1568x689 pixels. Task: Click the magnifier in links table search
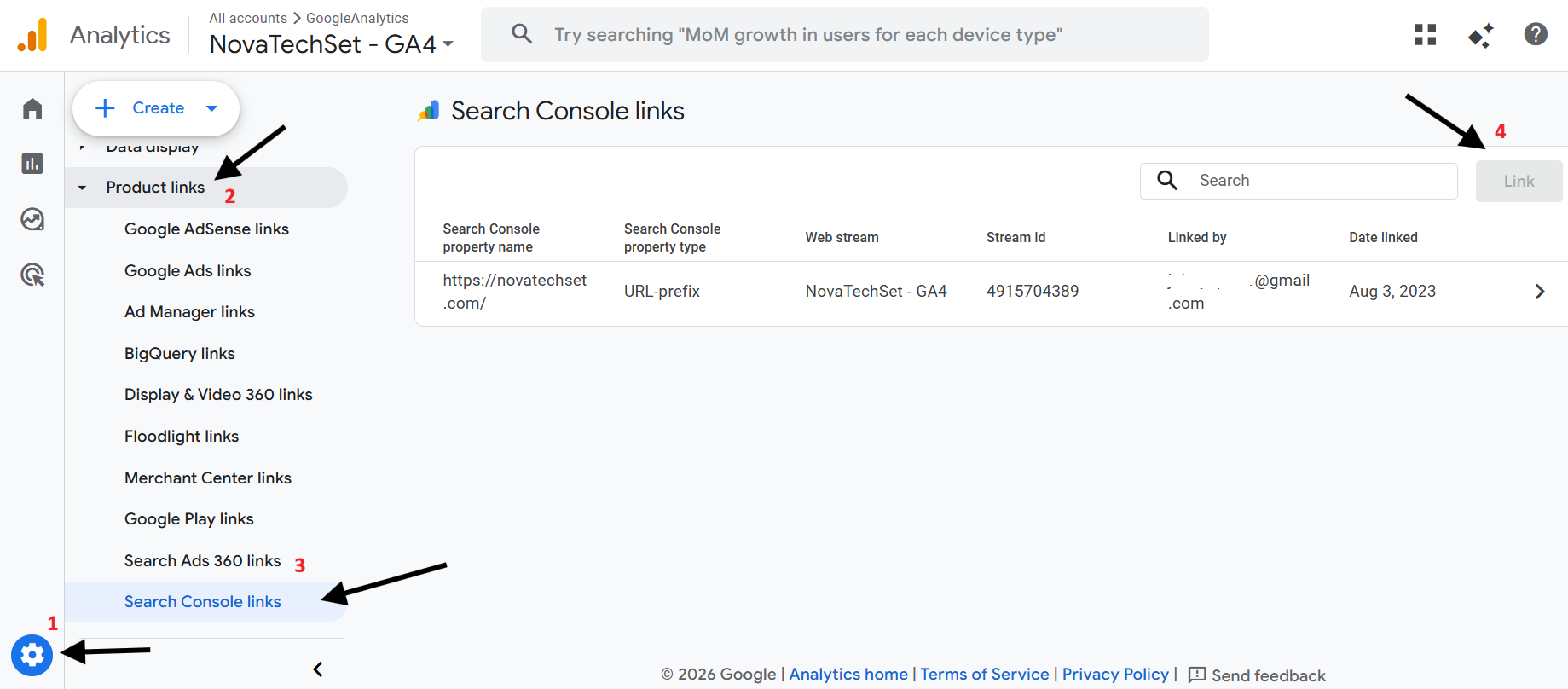[x=1167, y=180]
